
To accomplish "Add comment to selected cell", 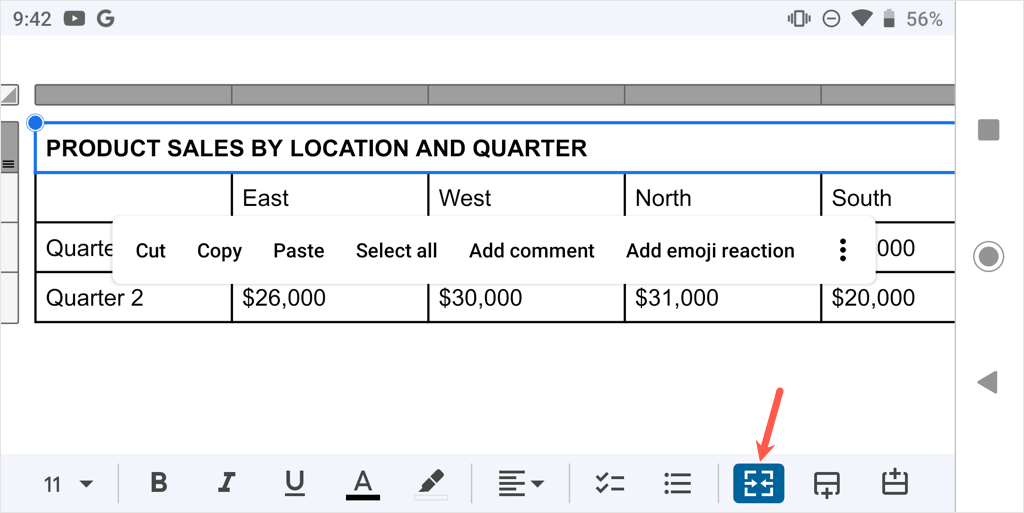I will tap(531, 251).
